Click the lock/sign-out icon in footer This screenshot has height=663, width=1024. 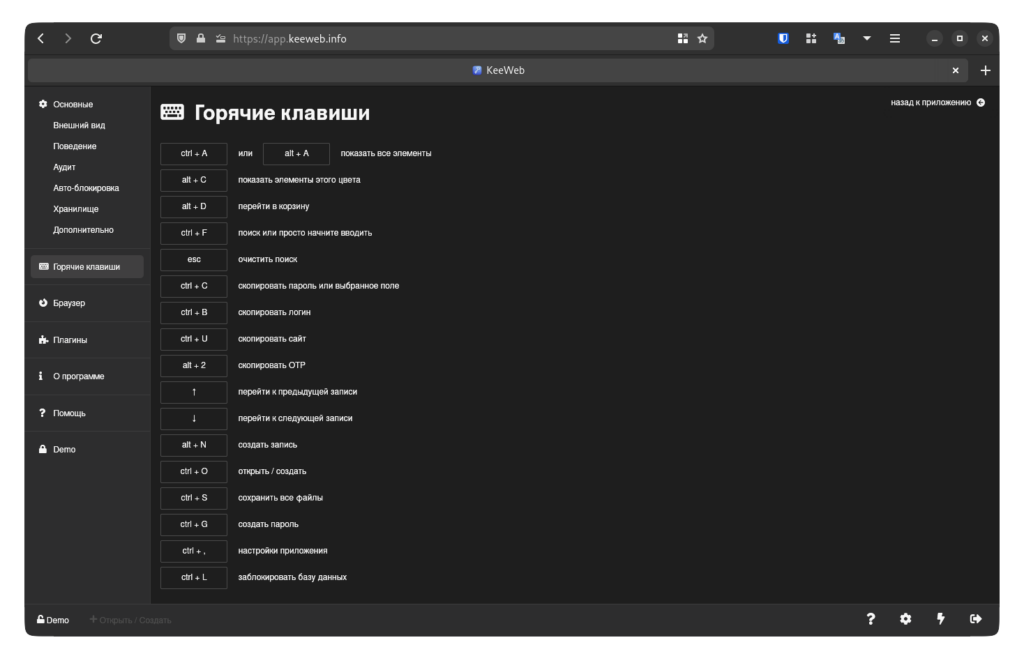coord(976,619)
